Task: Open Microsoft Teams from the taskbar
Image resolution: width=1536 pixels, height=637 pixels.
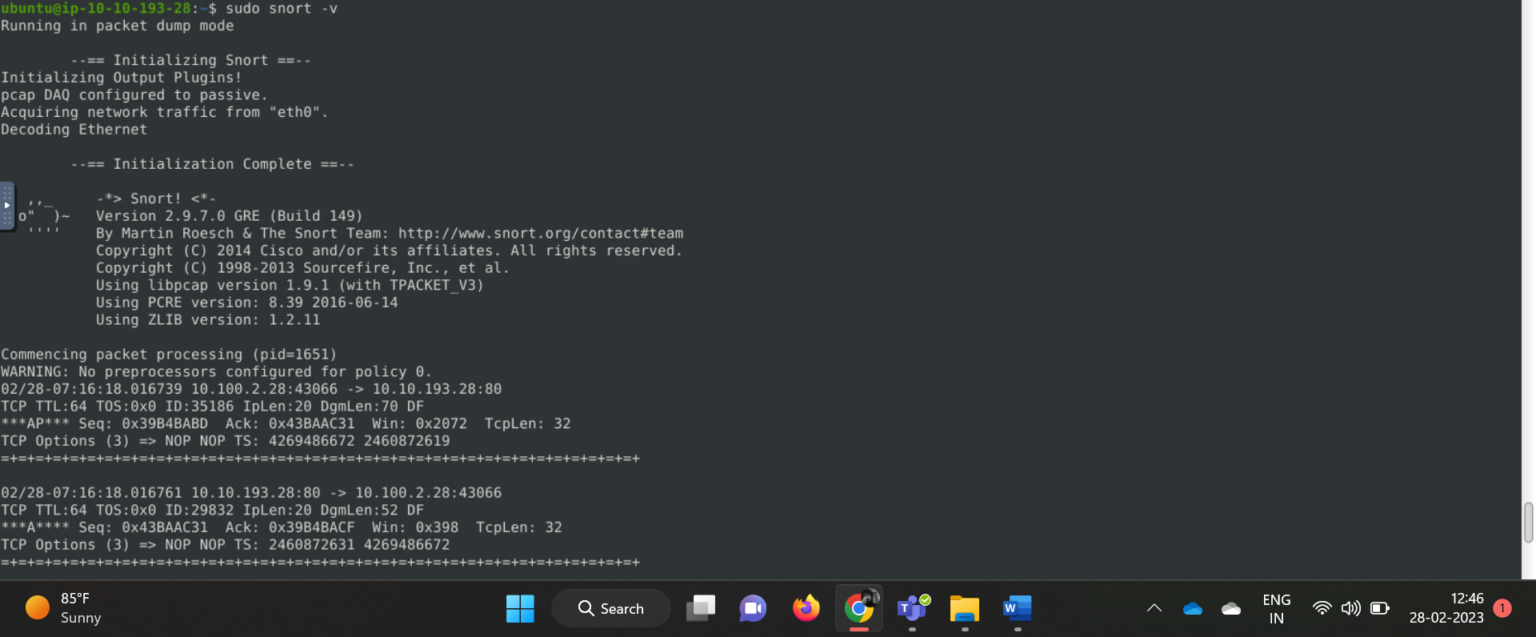Action: click(911, 607)
